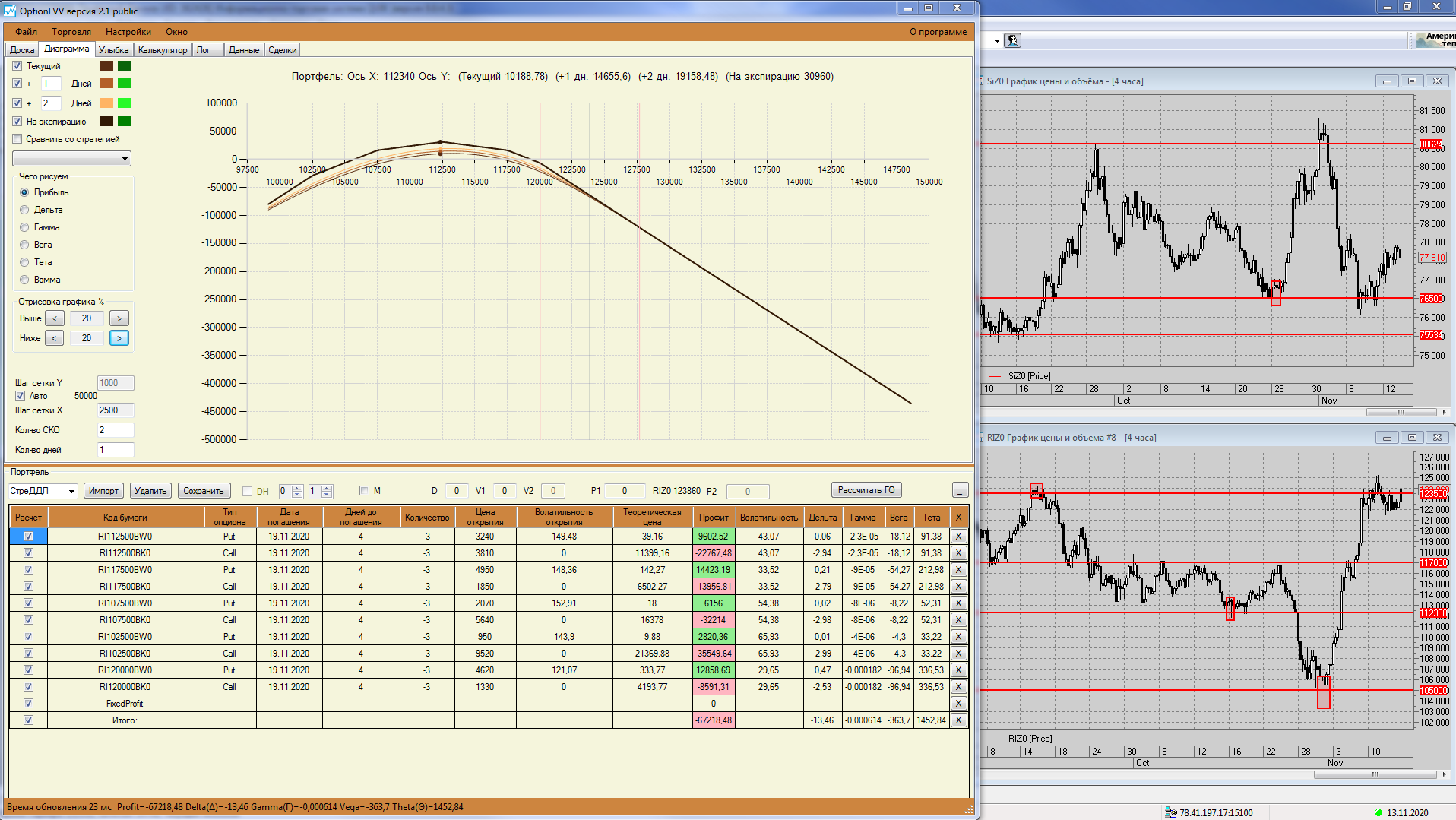
Task: Open the dropdown arrow in background toolbar
Action: pyautogui.click(x=997, y=40)
